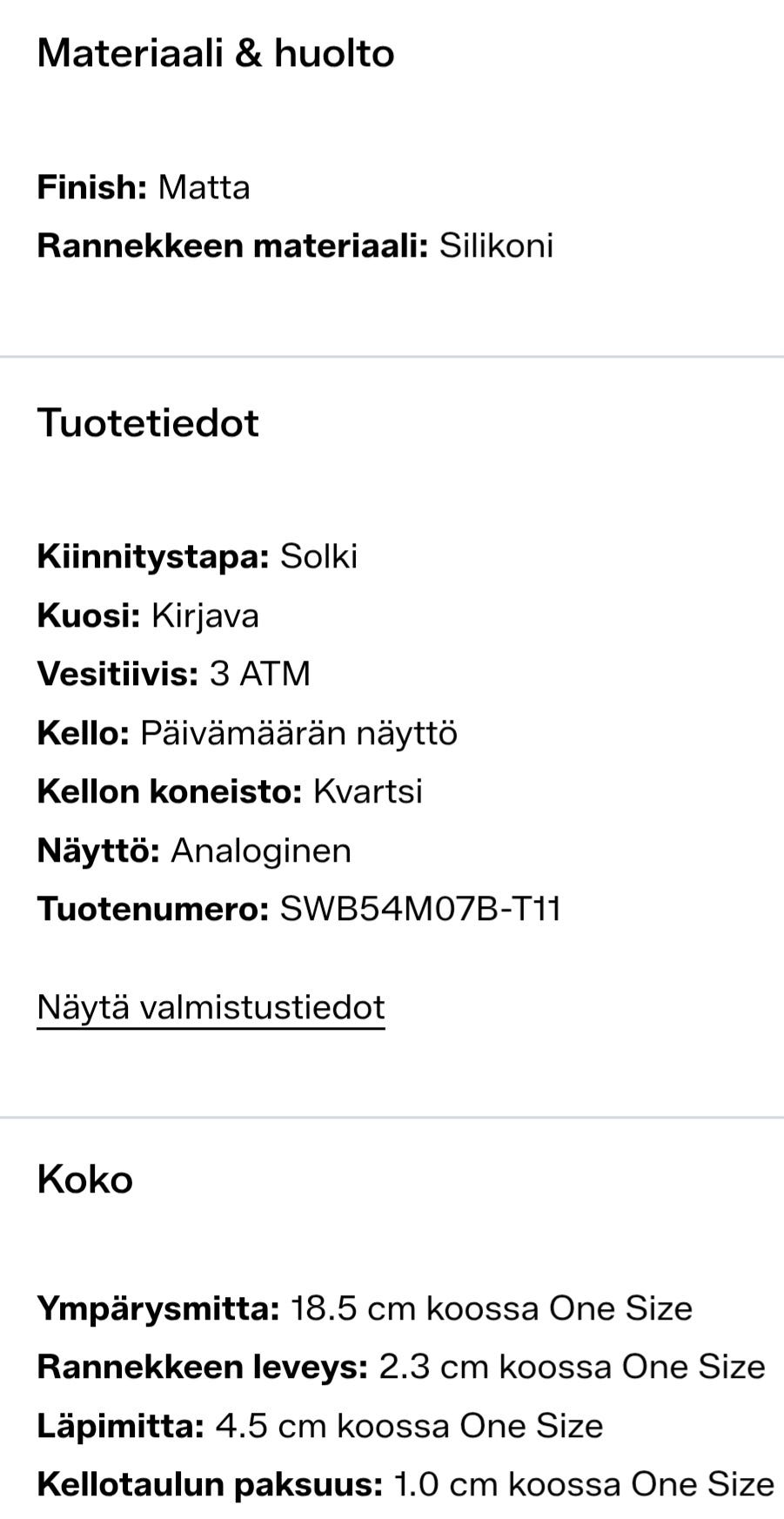Click the Kuosi: Kirjava row
This screenshot has height=1519, width=784.
[148, 615]
